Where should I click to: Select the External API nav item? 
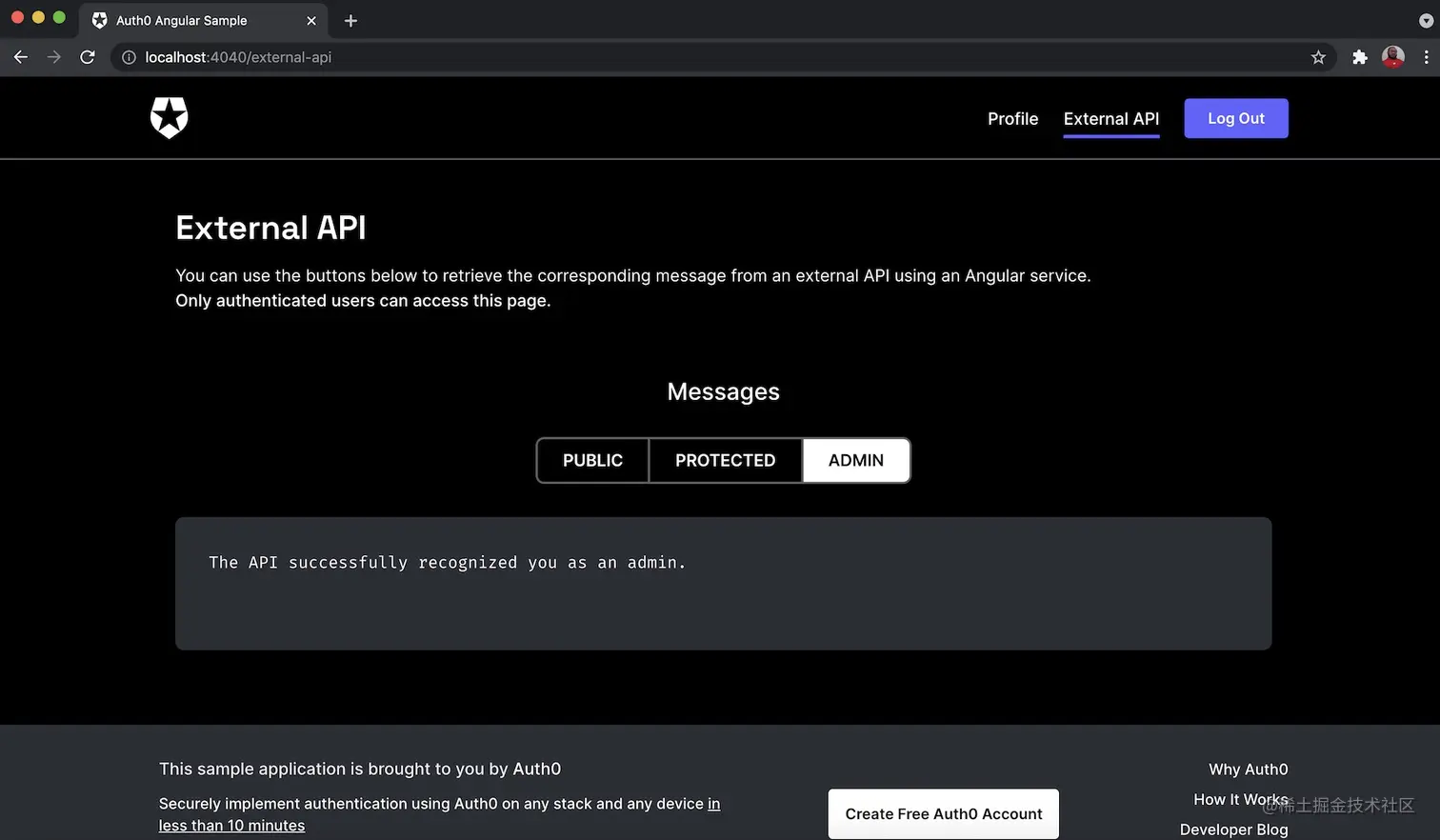coord(1110,118)
